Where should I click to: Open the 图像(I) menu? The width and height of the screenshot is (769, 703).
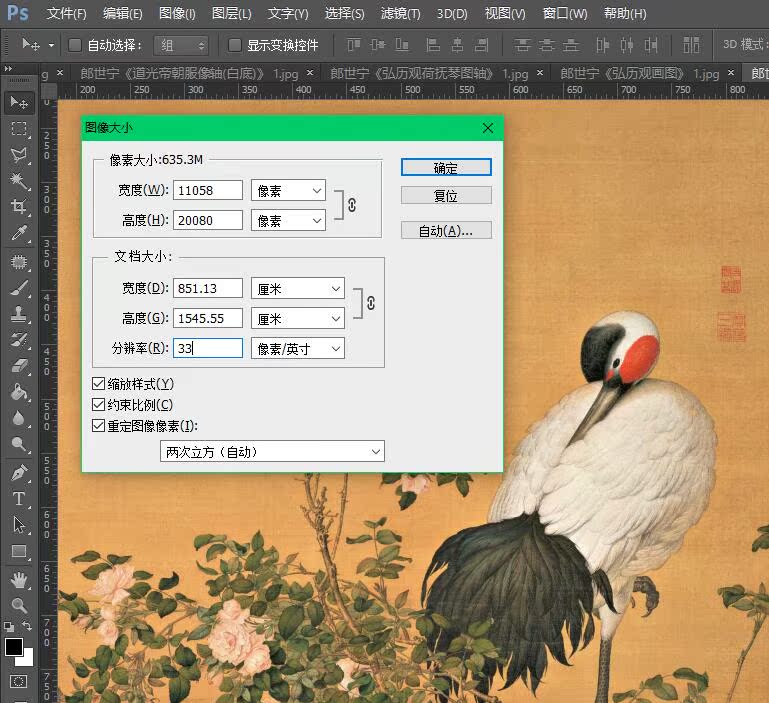pyautogui.click(x=177, y=13)
